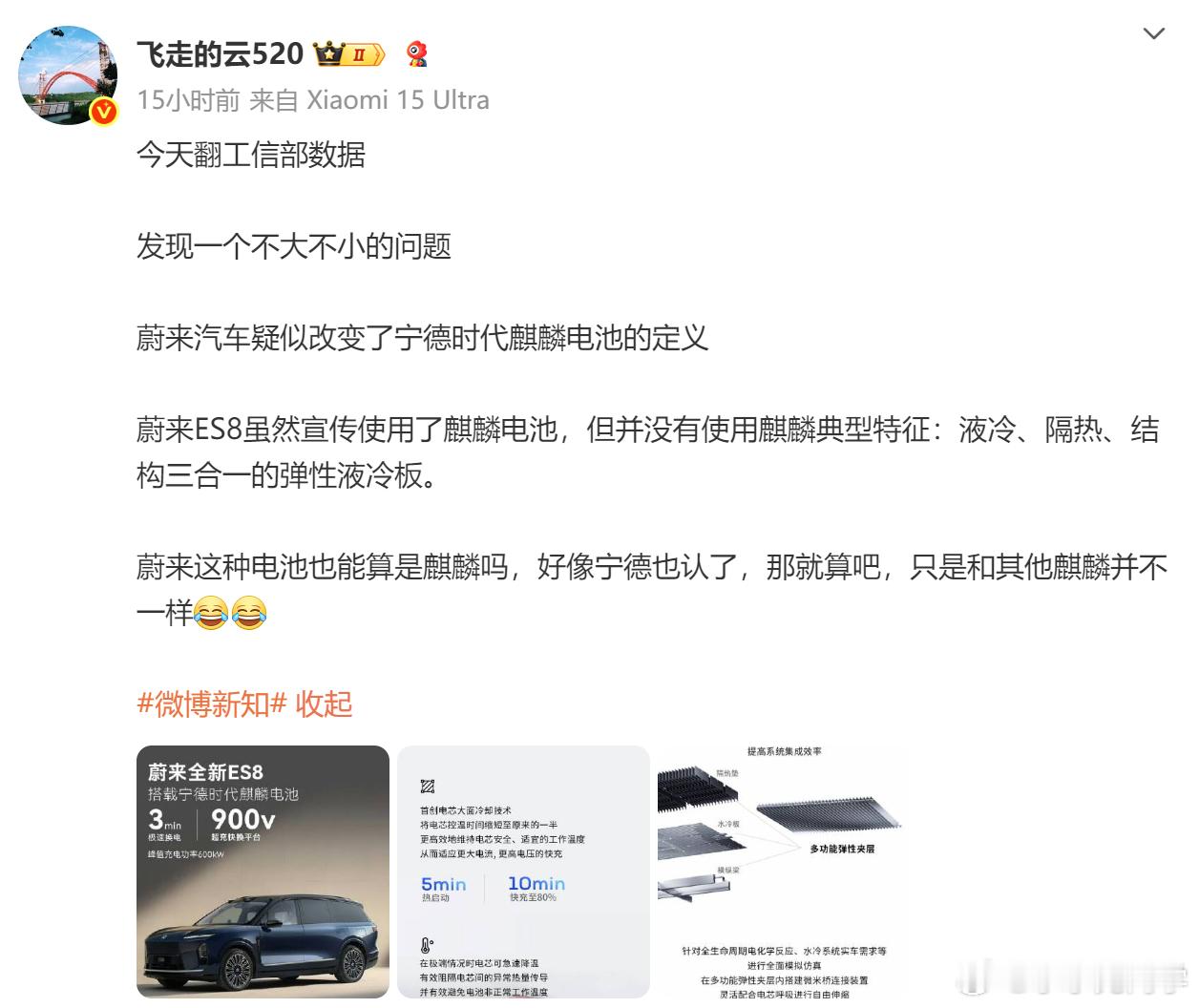Collapse the post with 收起
The width and height of the screenshot is (1199, 1008).
click(324, 704)
